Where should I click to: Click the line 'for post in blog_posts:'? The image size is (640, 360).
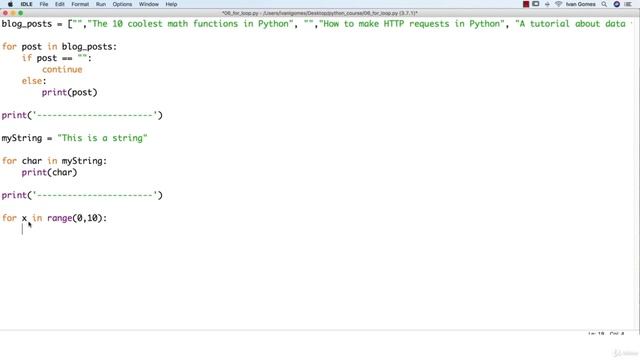click(59, 47)
